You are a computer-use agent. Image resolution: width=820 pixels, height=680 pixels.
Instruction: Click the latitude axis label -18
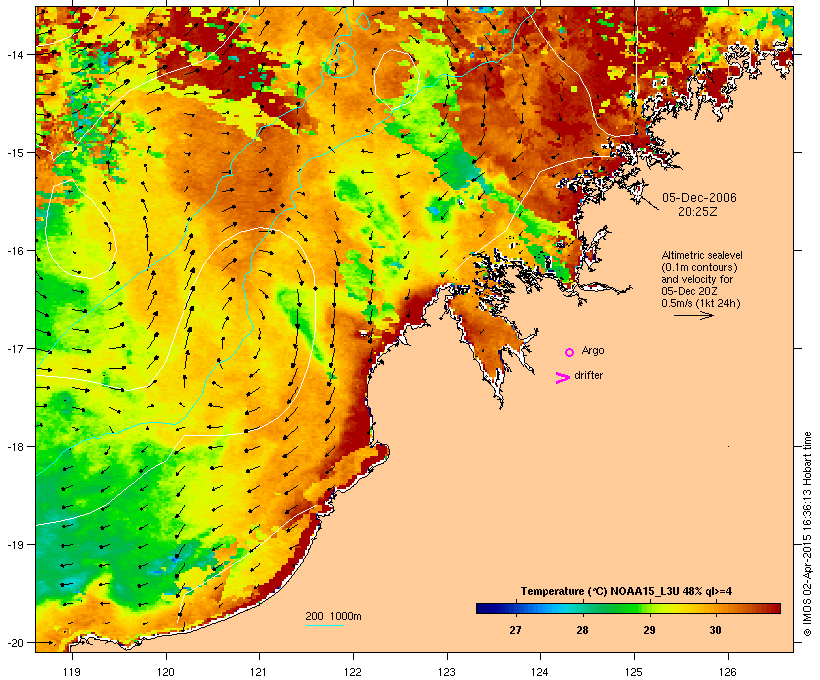point(16,446)
